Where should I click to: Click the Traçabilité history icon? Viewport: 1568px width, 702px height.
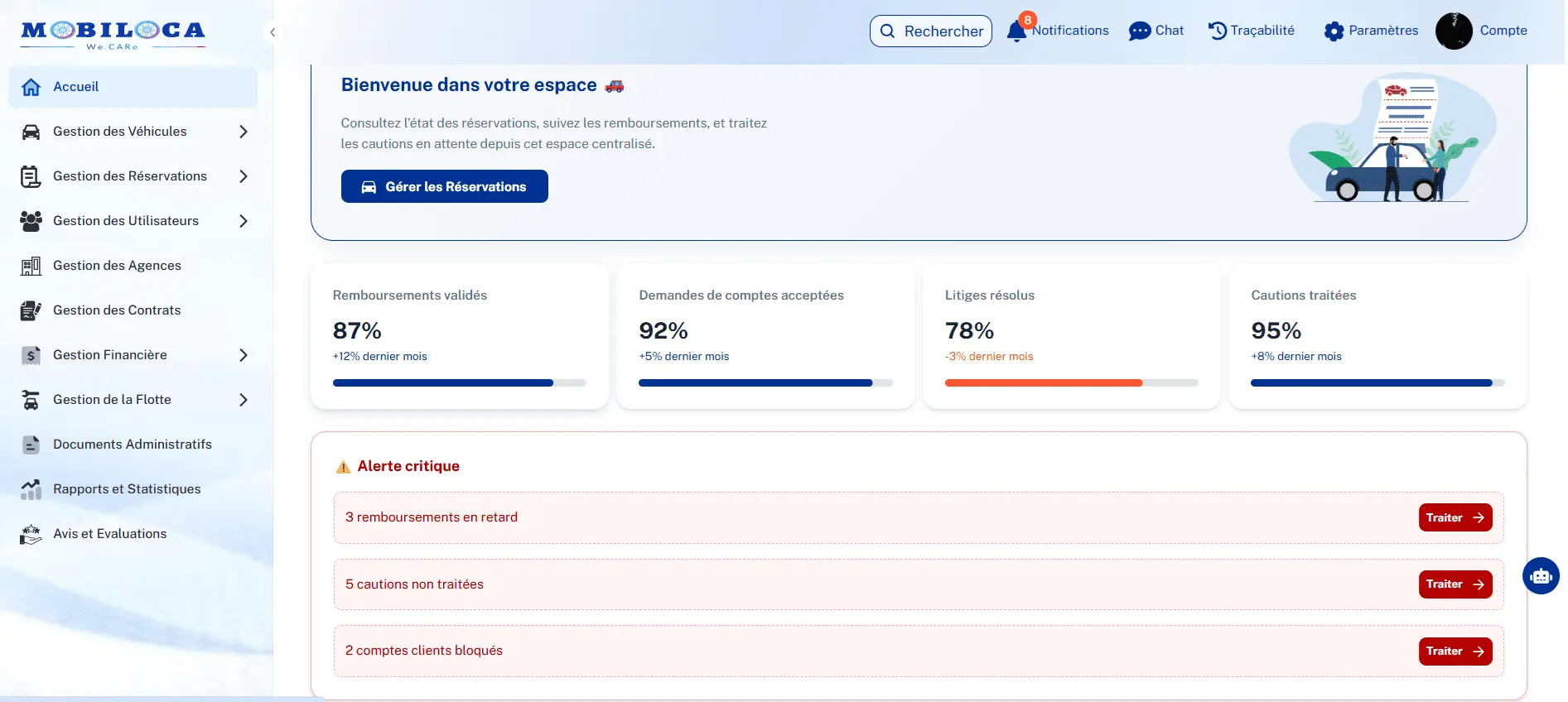click(1217, 31)
